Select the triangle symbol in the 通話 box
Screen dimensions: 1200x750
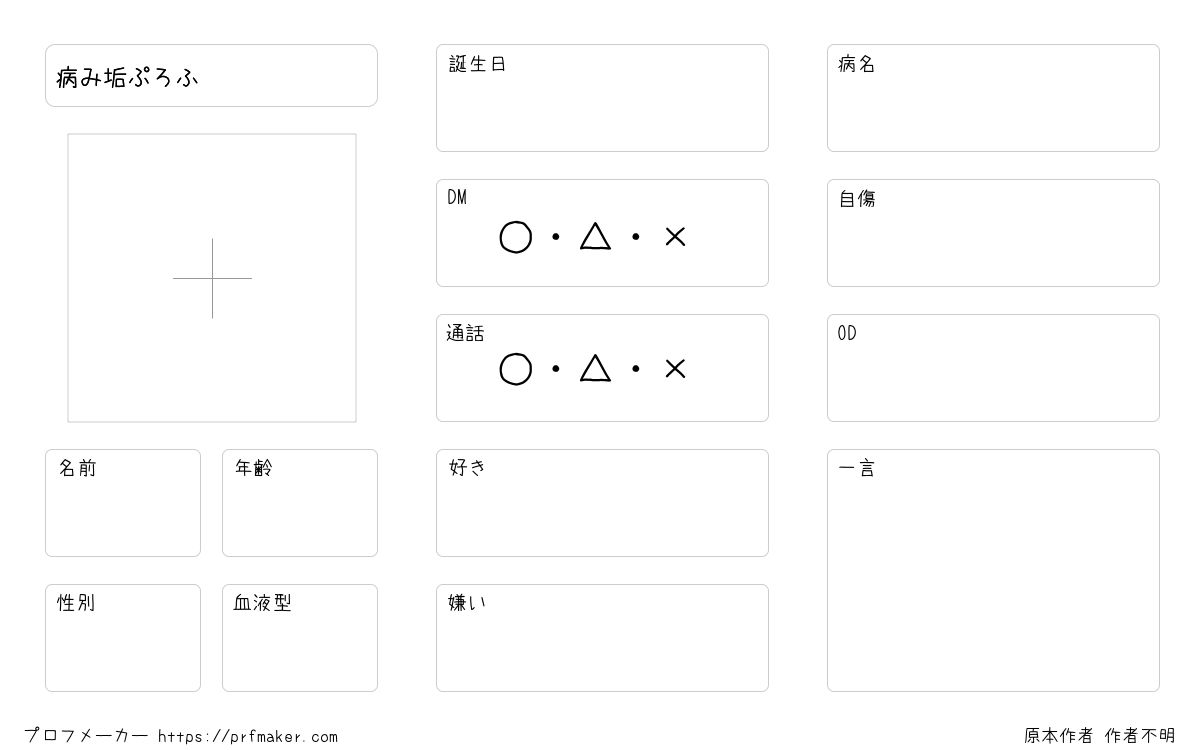tap(595, 368)
